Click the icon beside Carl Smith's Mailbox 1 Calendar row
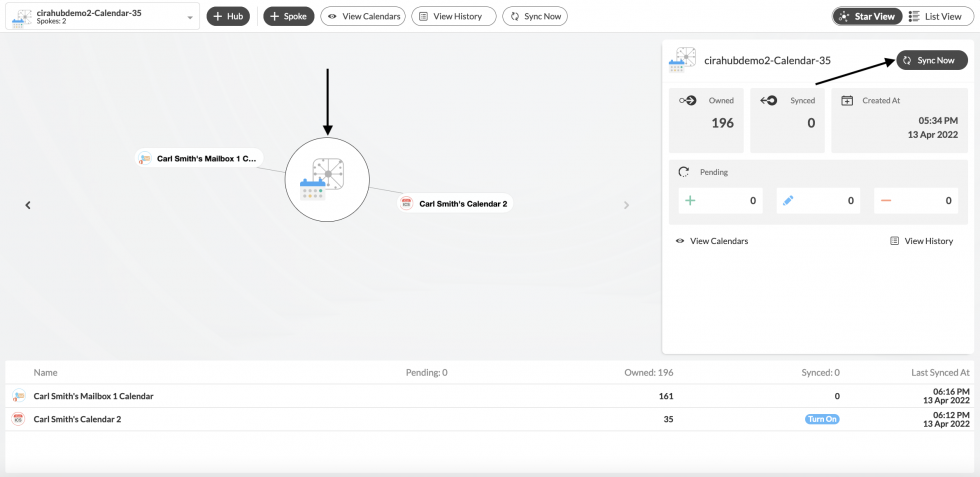Screen dimensions: 980x477 [x=19, y=396]
